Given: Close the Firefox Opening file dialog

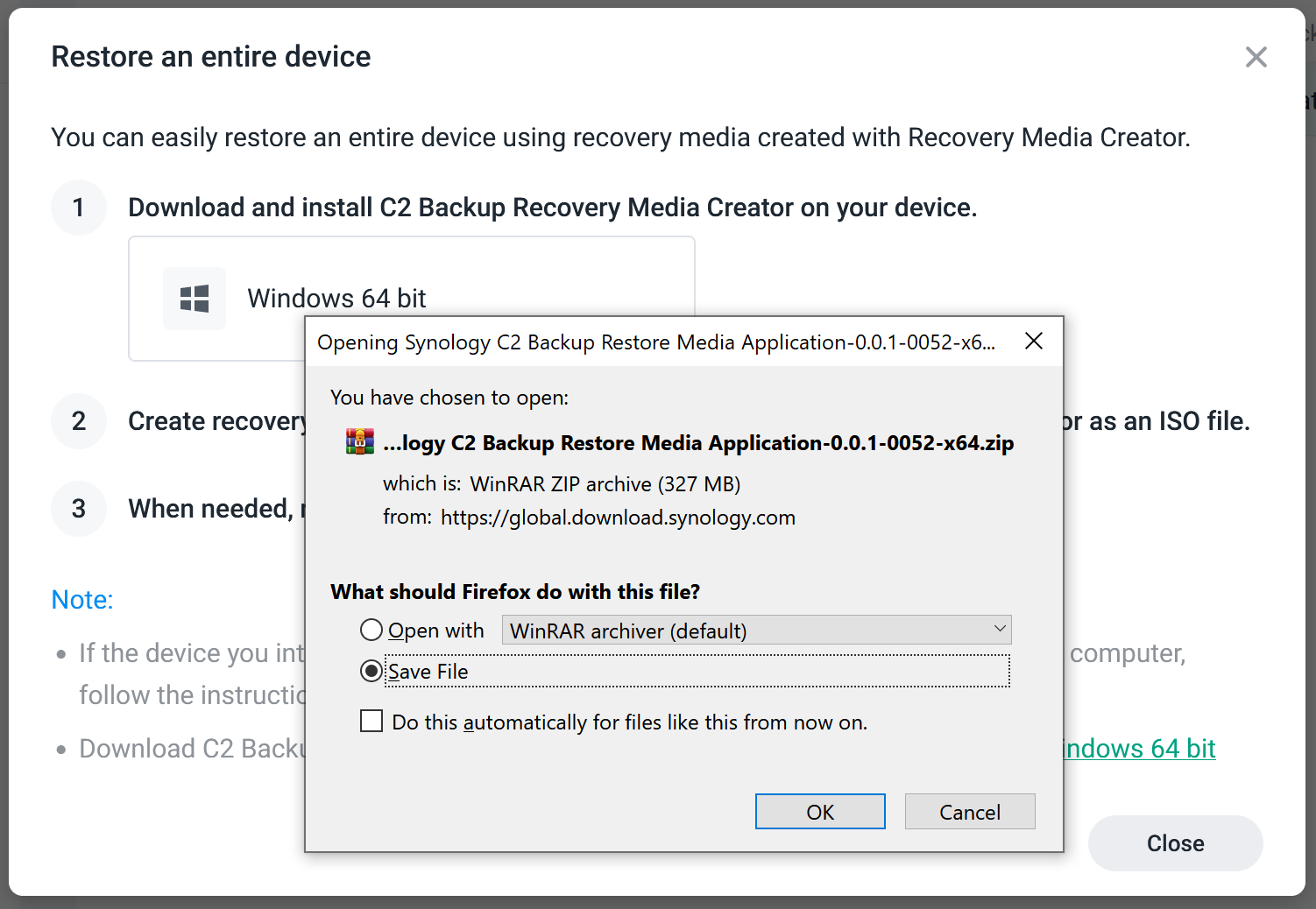Looking at the screenshot, I should point(1034,341).
